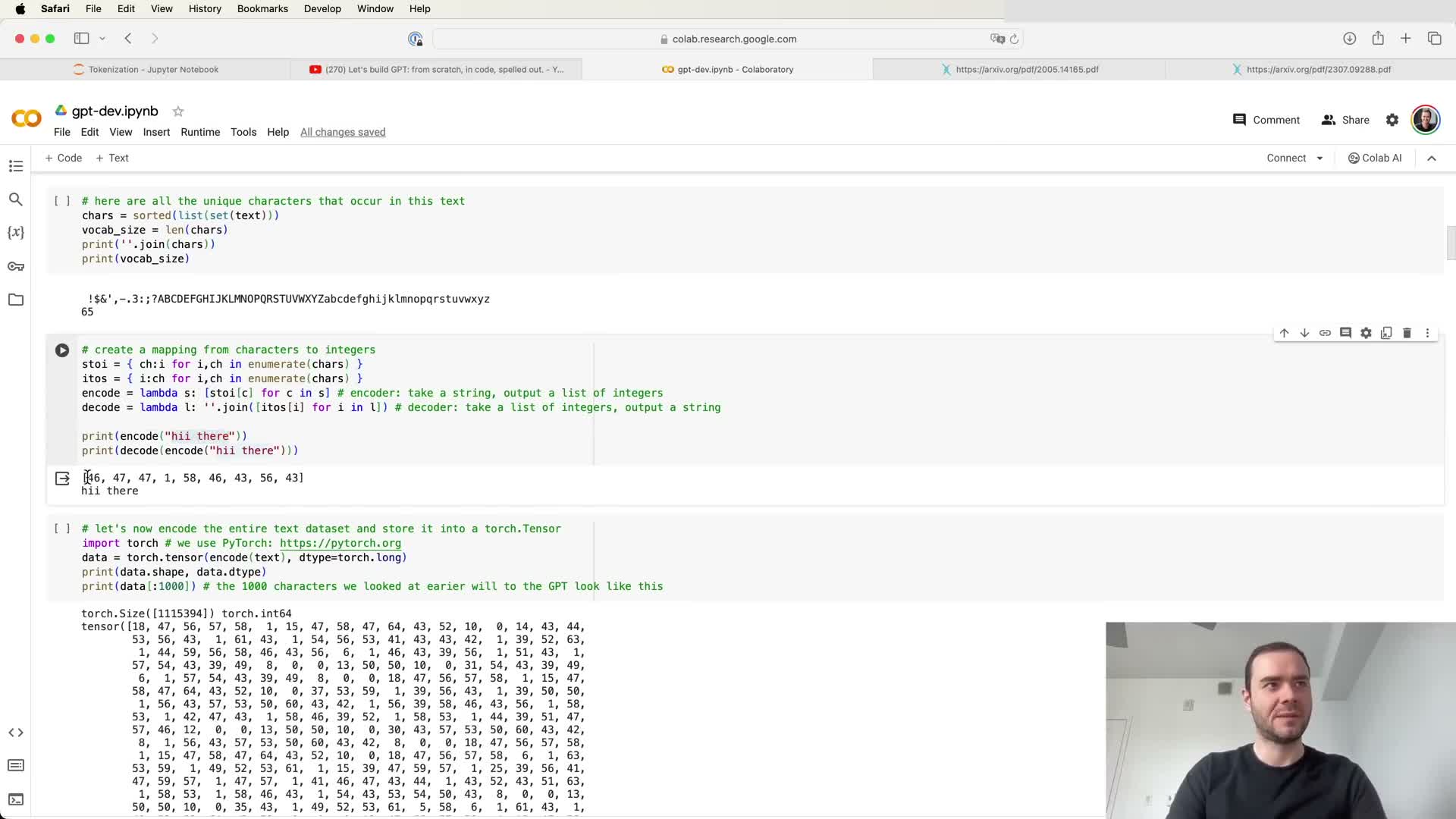Viewport: 1456px width, 819px height.
Task: Click the Share button
Action: click(x=1345, y=120)
